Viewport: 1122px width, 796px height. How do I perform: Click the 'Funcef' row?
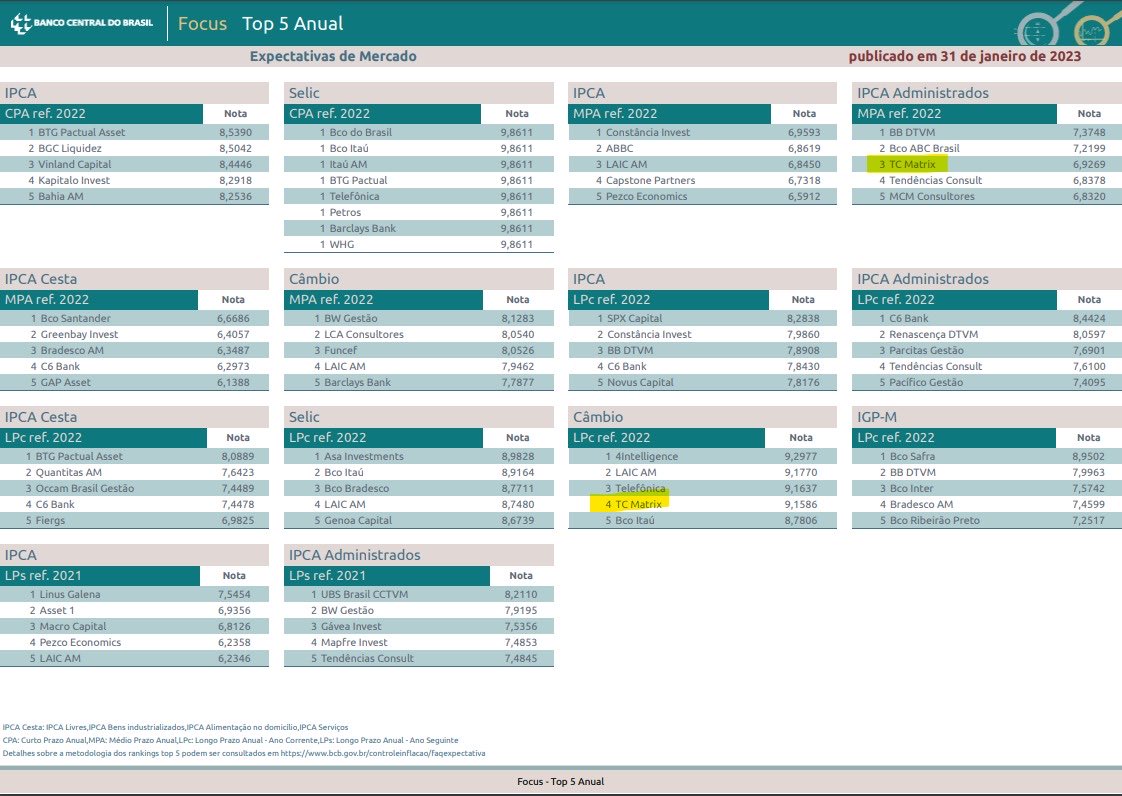tap(419, 350)
